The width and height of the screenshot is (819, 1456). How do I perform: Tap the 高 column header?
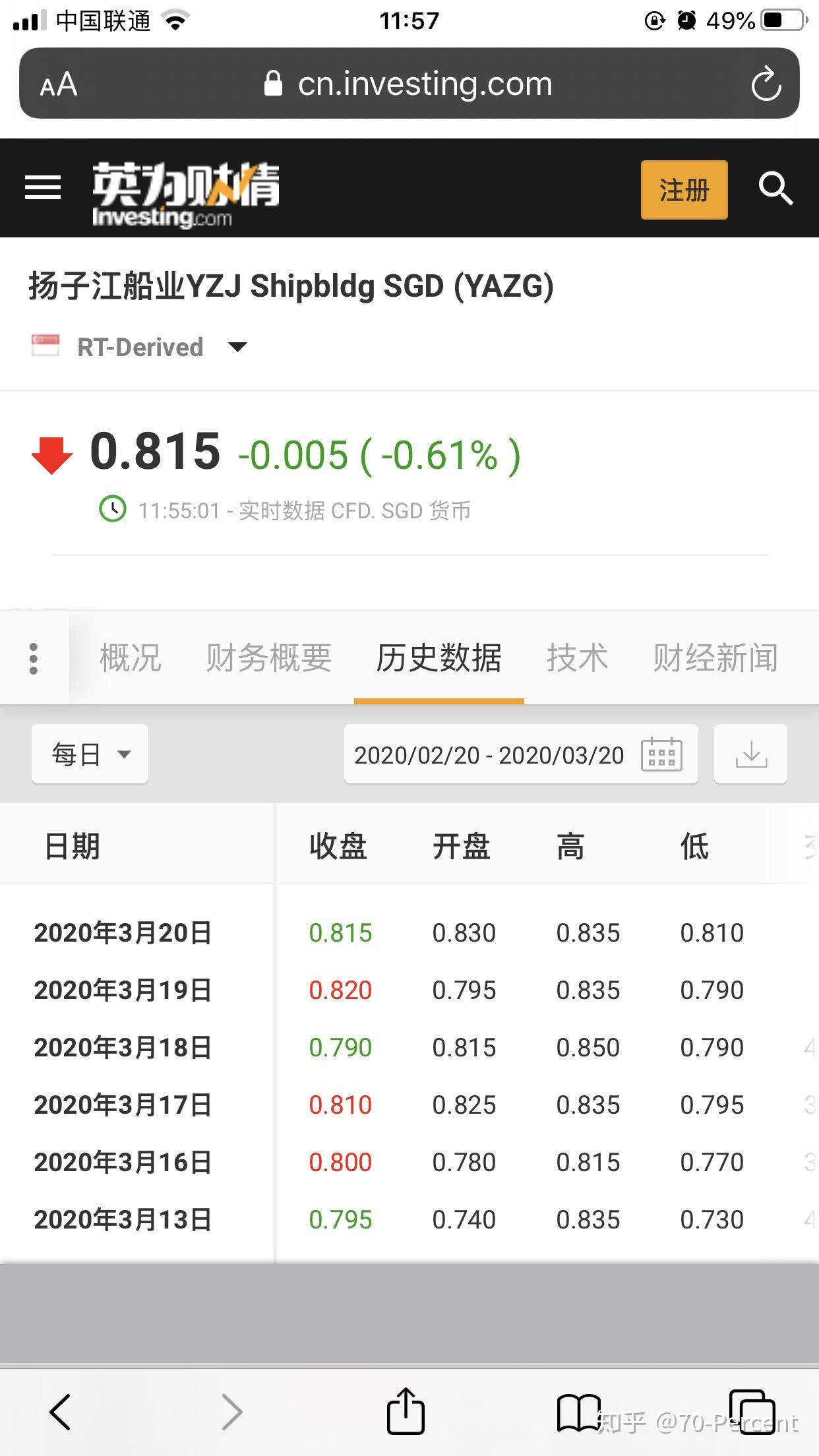tap(570, 846)
